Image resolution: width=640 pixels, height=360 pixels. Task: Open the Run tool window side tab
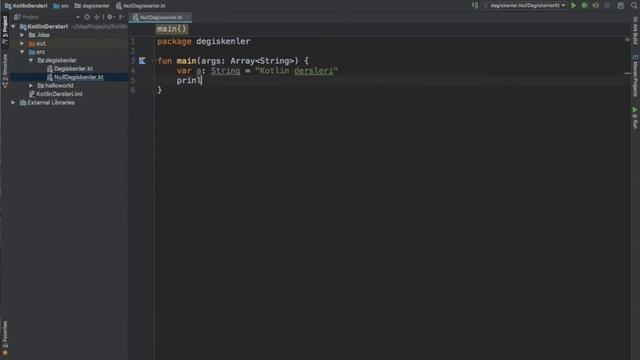coord(635,118)
